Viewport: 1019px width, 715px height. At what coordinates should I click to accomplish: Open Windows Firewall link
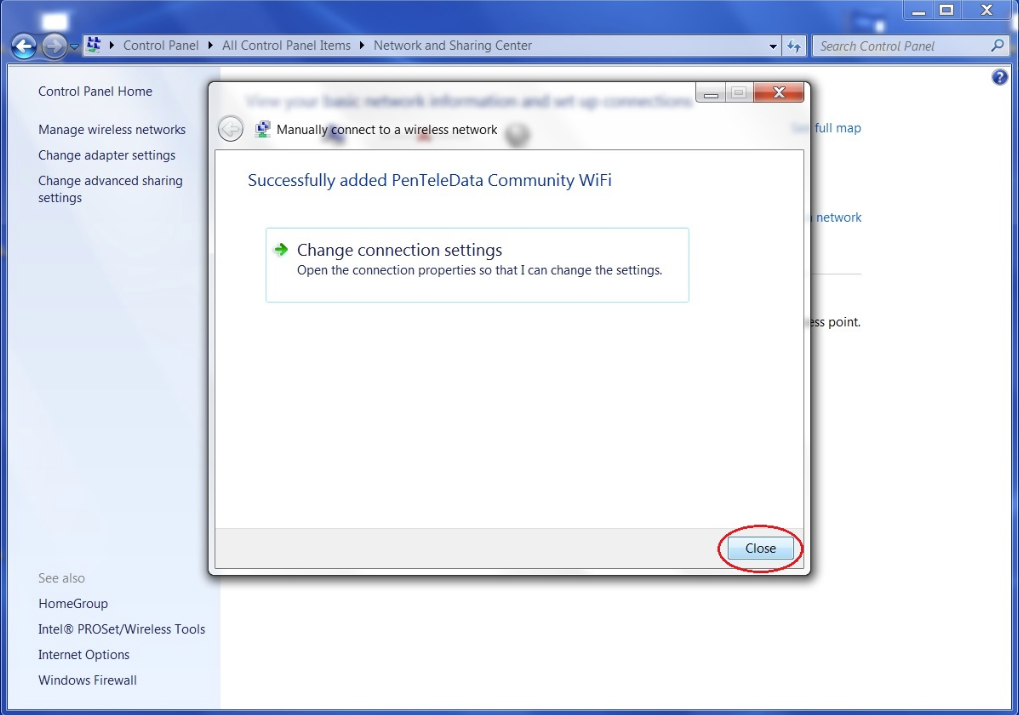pos(87,681)
